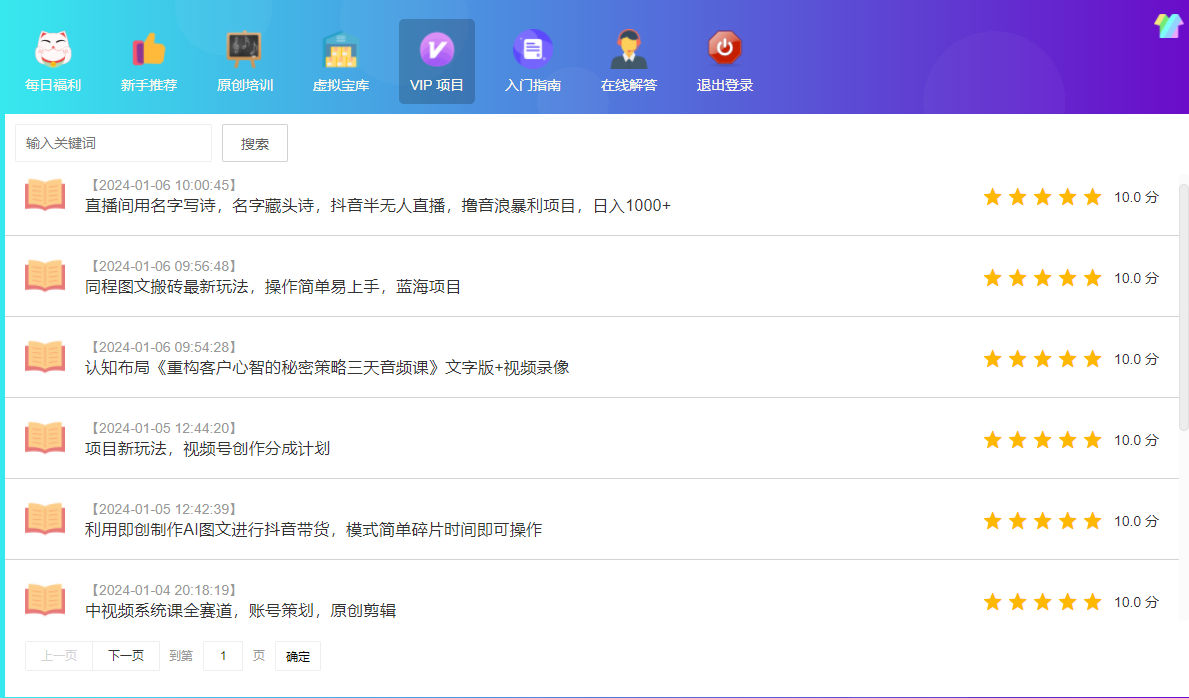Click the fifth star of 直播间用名字写诗 rating
This screenshot has width=1189, height=698.
(1092, 197)
